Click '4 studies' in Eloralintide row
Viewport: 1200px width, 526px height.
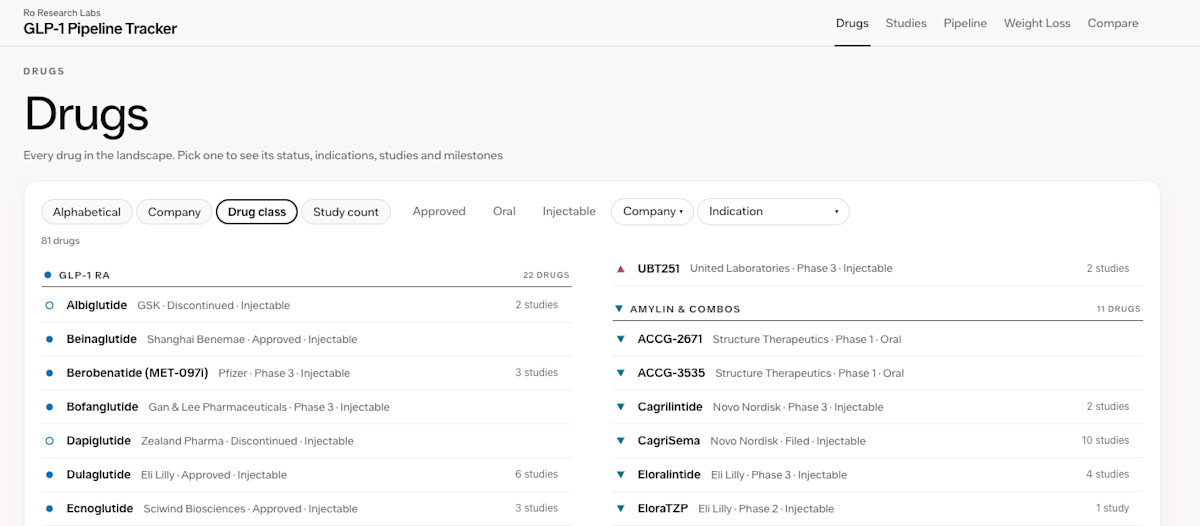click(x=1108, y=475)
